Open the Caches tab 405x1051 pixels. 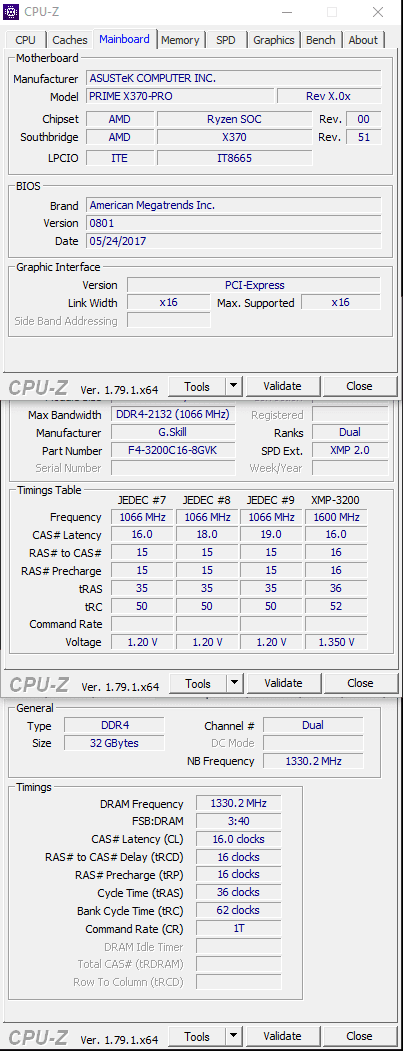(70, 40)
